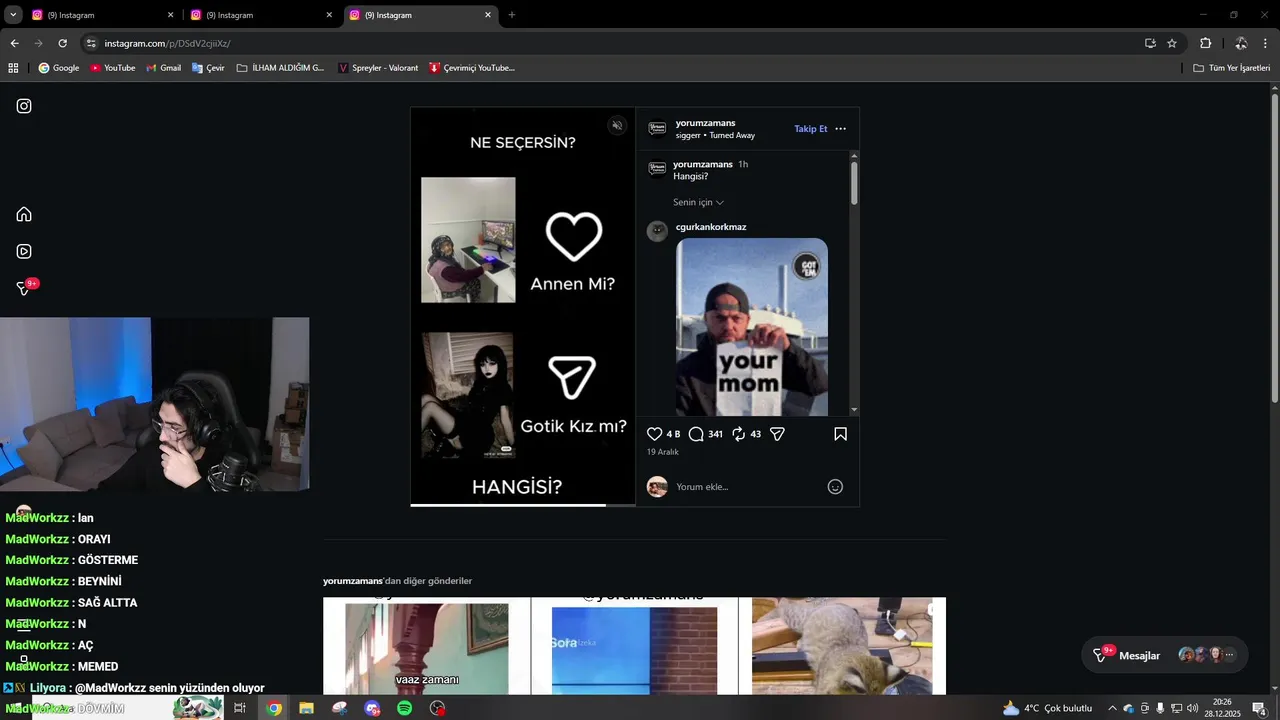Open the install/cast icon in the address bar
Image resolution: width=1280 pixels, height=720 pixels.
[1150, 43]
